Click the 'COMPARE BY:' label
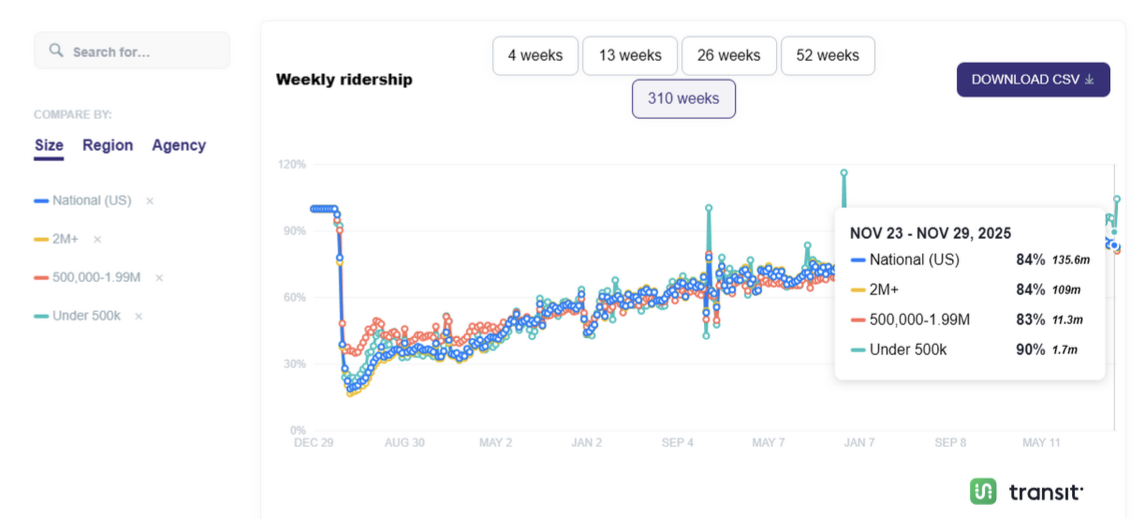The image size is (1140, 520). pos(73,115)
